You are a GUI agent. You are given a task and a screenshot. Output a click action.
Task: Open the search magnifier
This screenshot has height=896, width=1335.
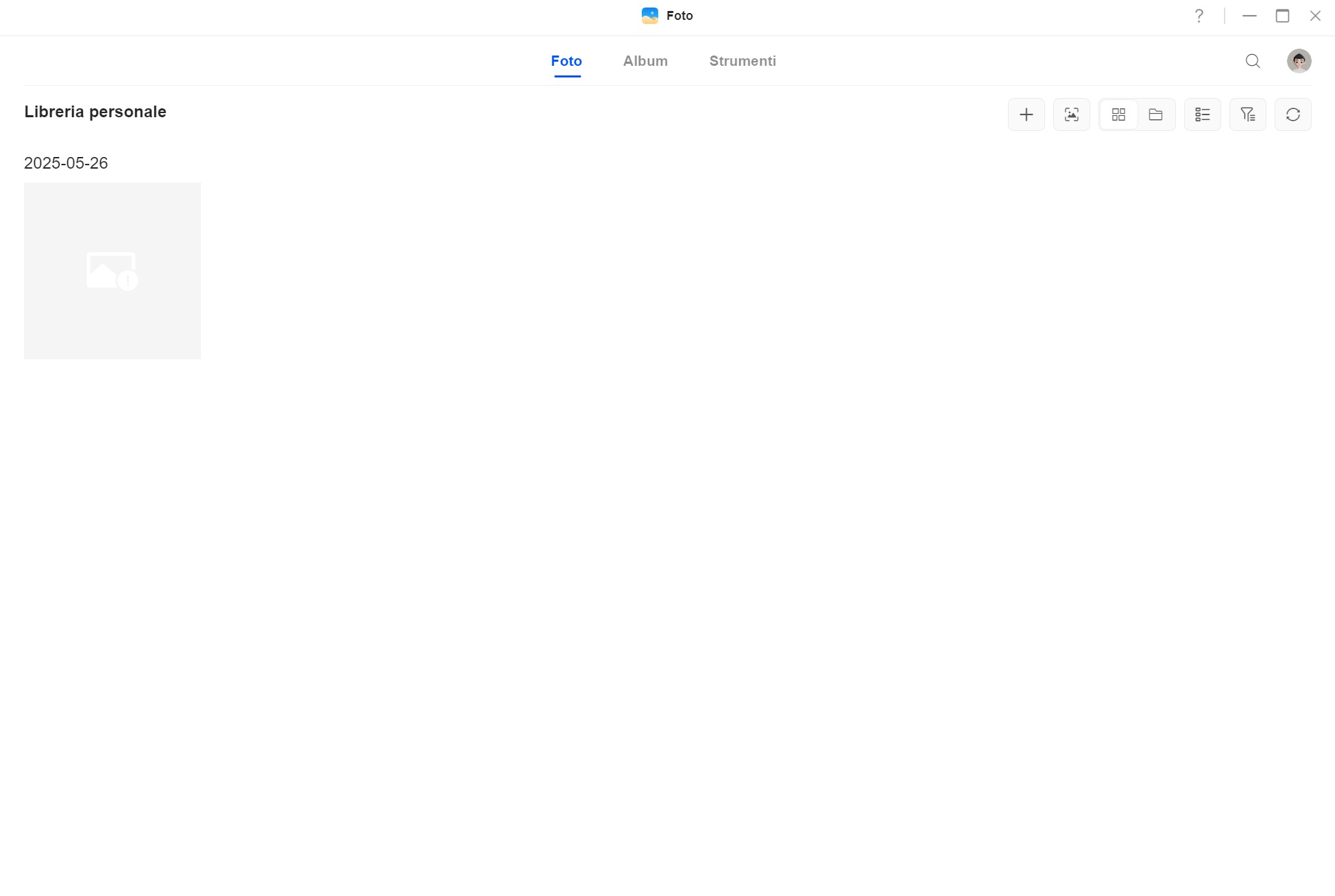[1253, 61]
